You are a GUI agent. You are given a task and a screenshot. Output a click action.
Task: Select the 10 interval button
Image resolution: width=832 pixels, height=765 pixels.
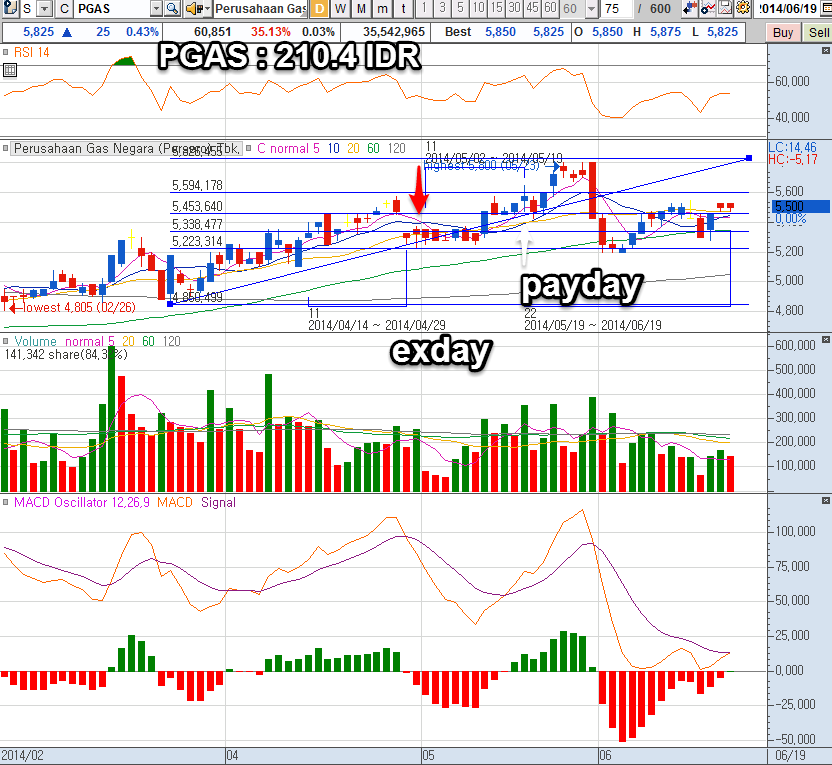coord(479,8)
